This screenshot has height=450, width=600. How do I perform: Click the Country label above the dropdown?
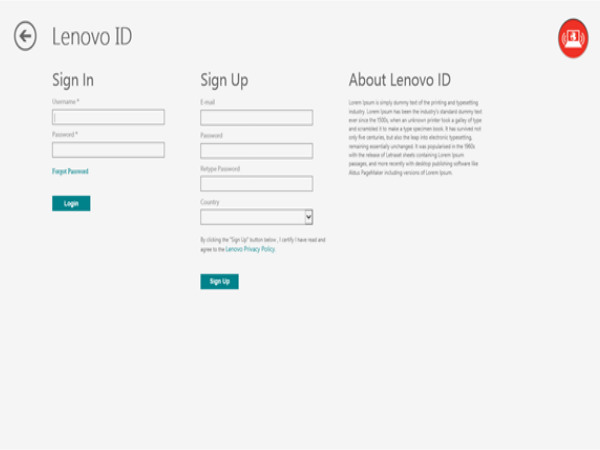[x=209, y=202]
